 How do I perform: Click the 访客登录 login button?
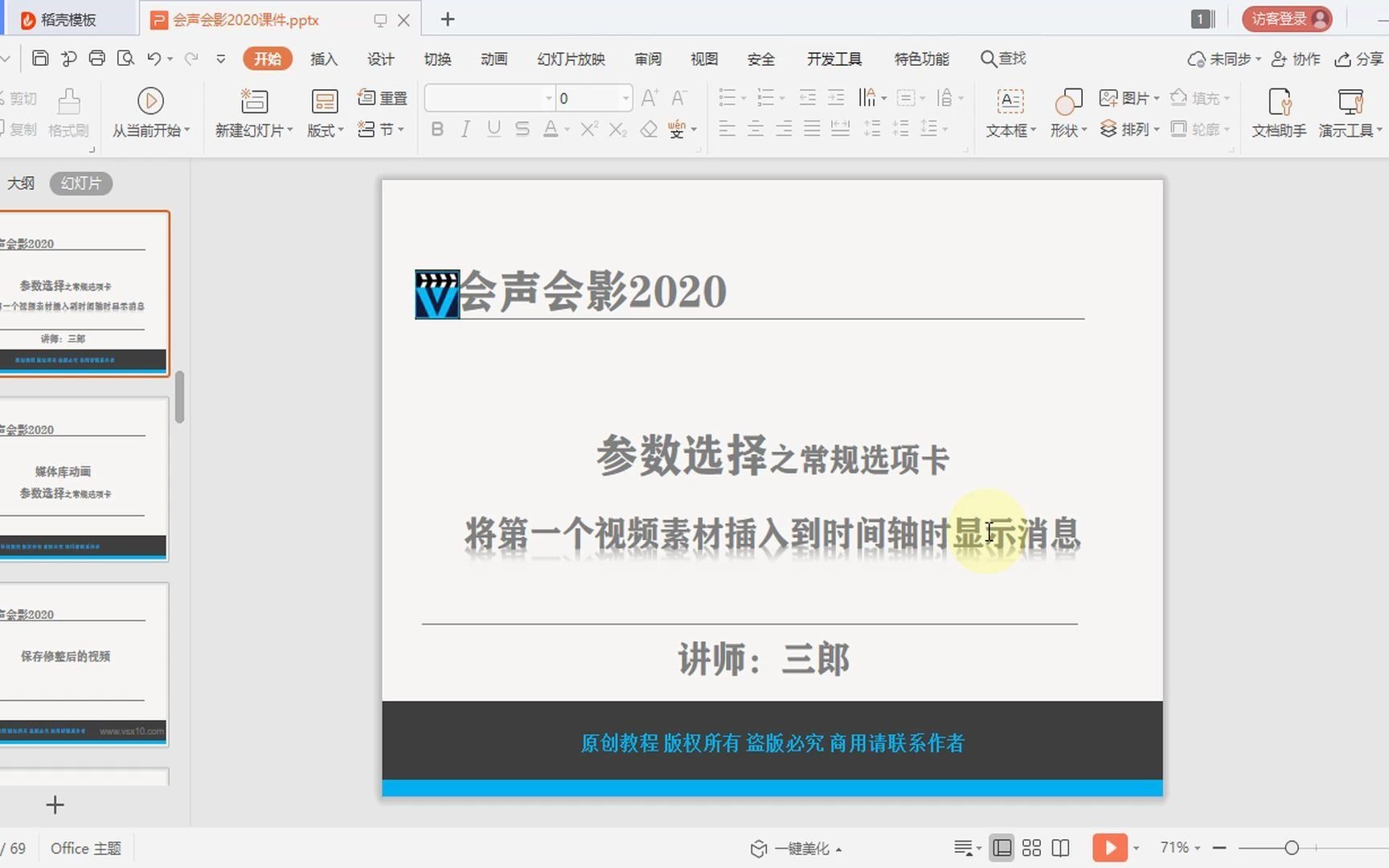pos(1285,18)
